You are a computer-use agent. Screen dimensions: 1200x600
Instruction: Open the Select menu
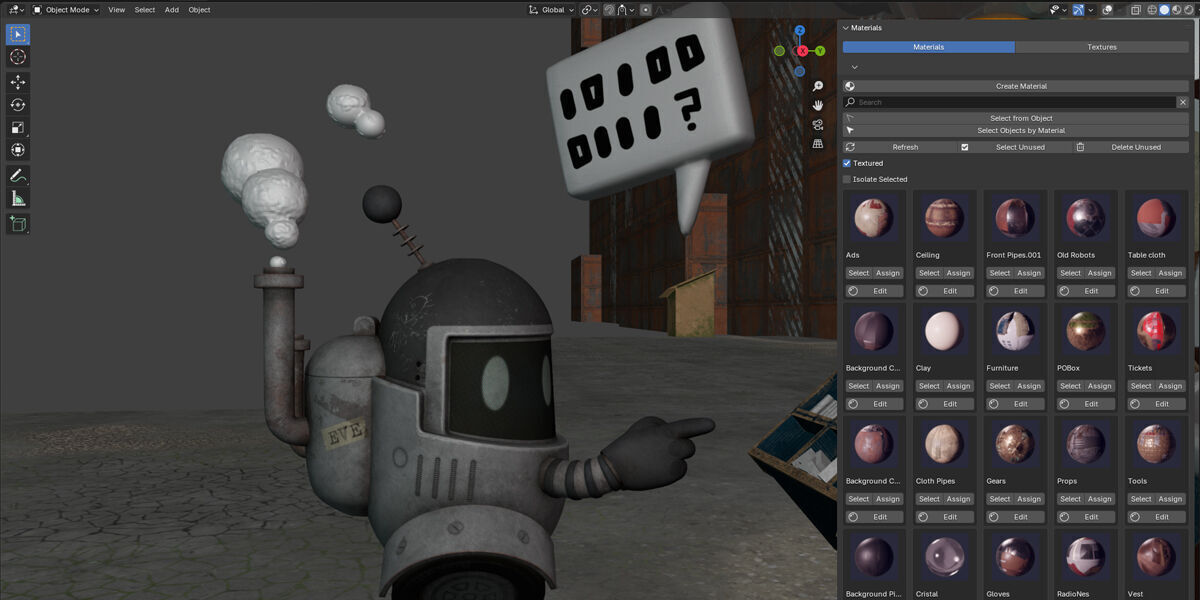(145, 9)
